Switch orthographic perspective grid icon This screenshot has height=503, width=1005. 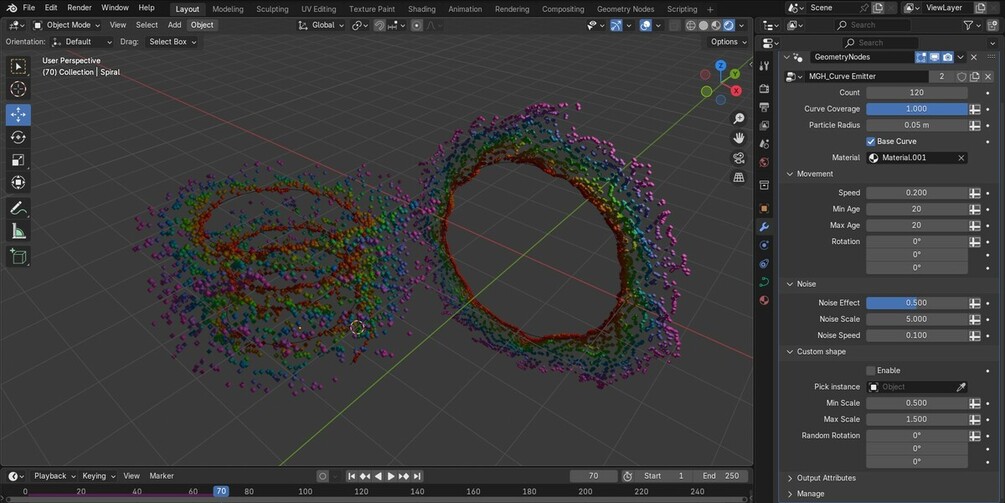(x=738, y=177)
